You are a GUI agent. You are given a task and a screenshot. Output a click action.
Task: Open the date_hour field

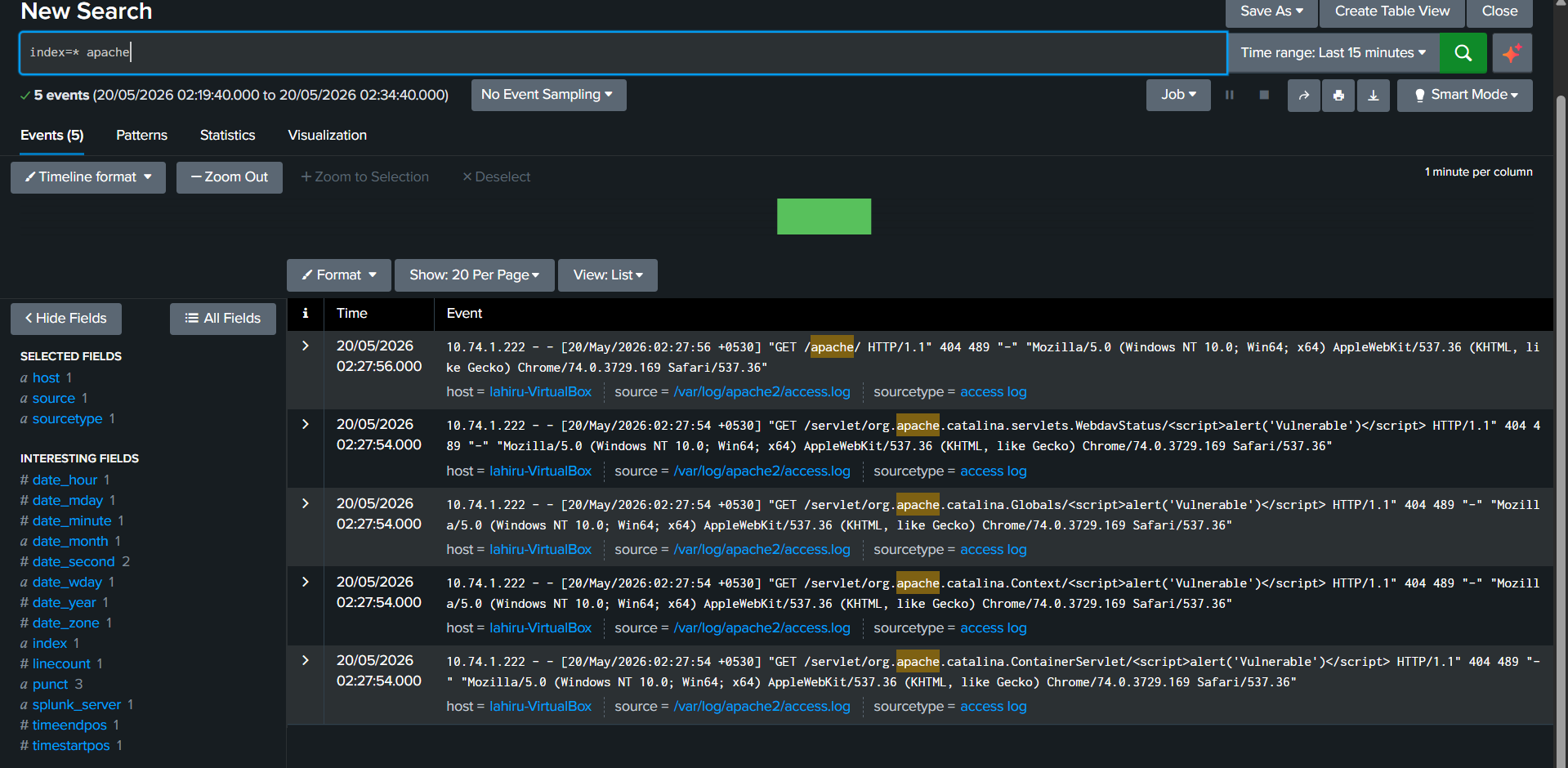[65, 480]
